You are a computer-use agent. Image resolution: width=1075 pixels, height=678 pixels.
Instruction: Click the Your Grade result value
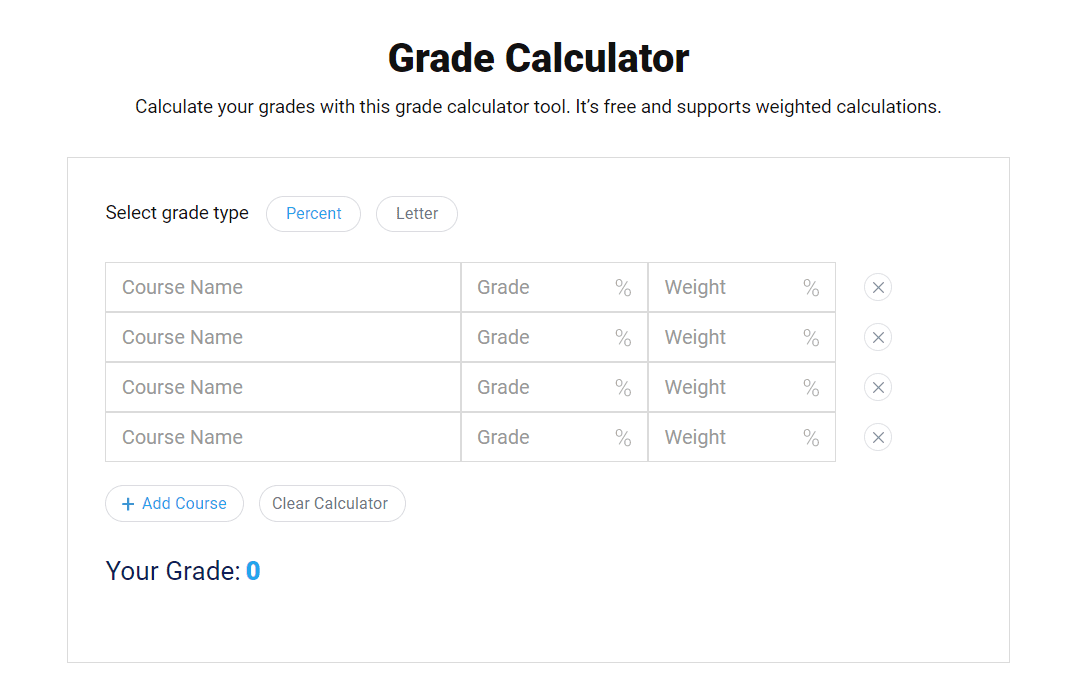point(253,570)
